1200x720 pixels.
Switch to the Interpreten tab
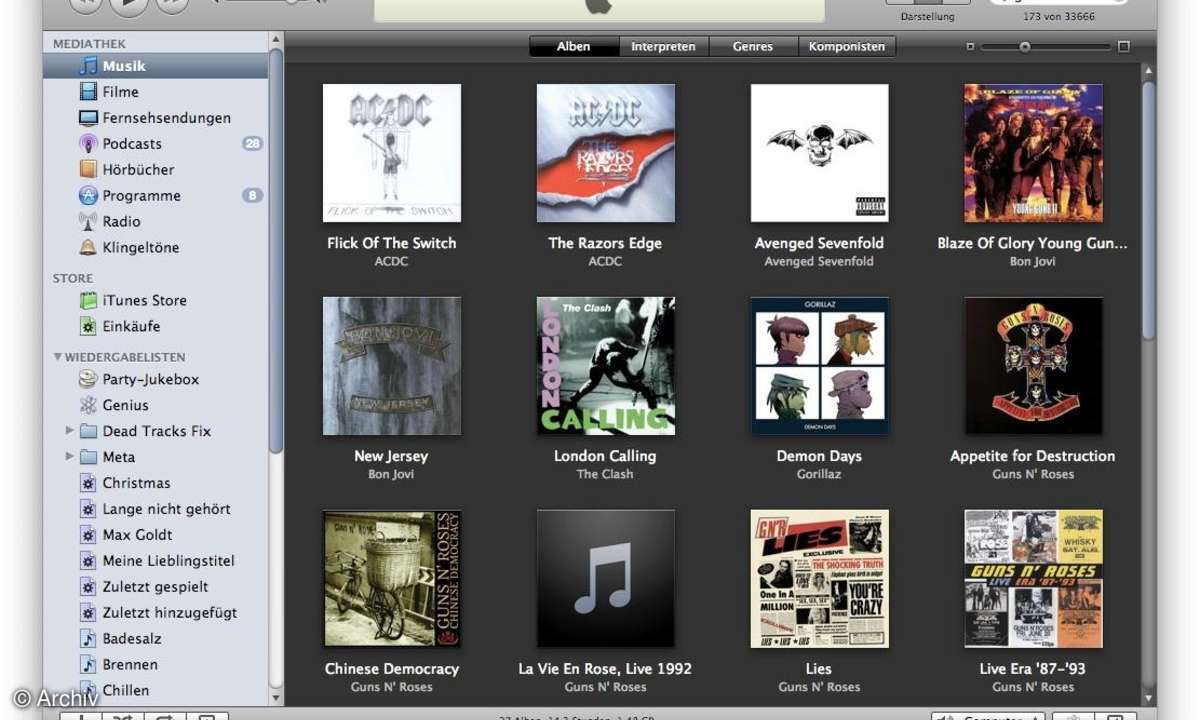click(663, 46)
